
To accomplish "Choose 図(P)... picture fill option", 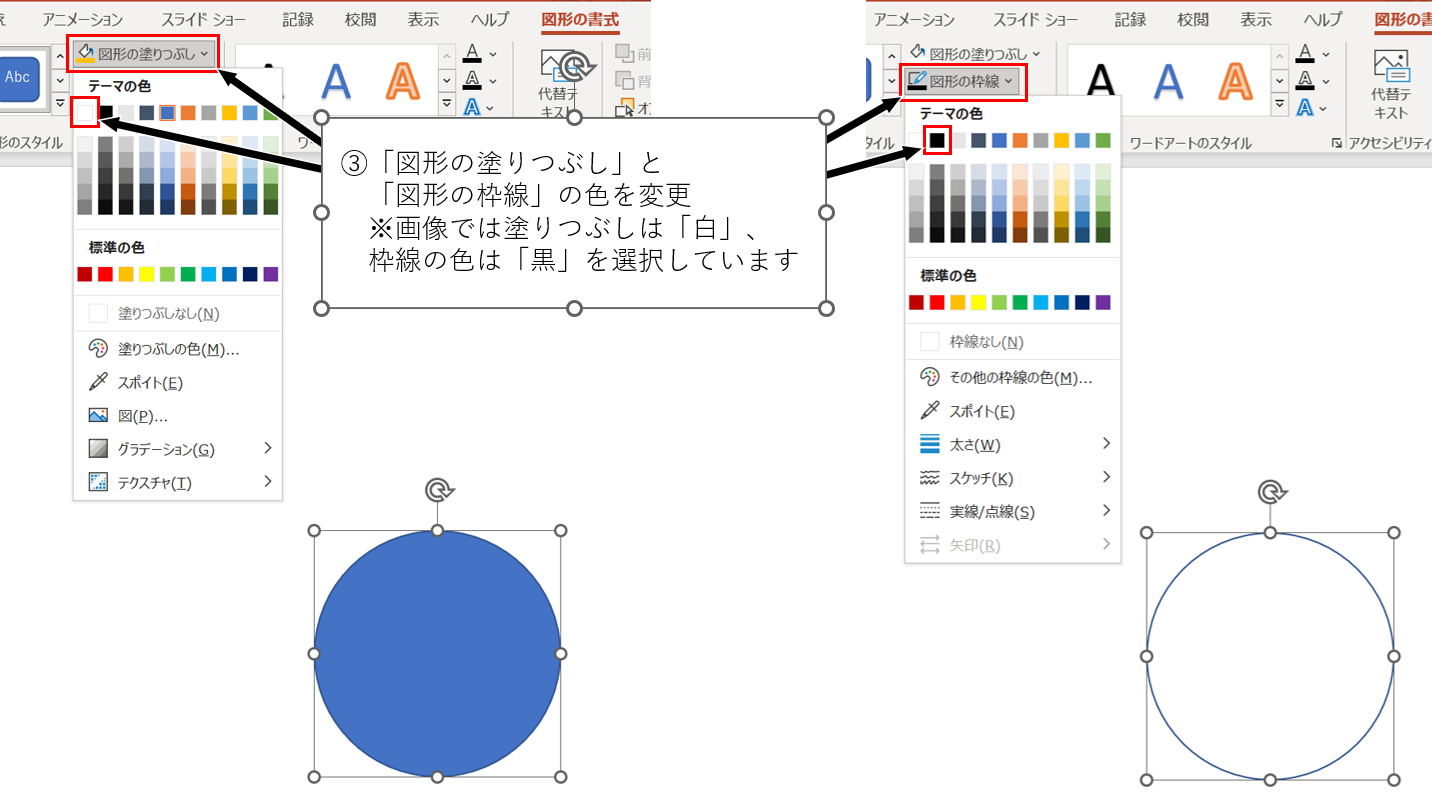I will click(178, 416).
